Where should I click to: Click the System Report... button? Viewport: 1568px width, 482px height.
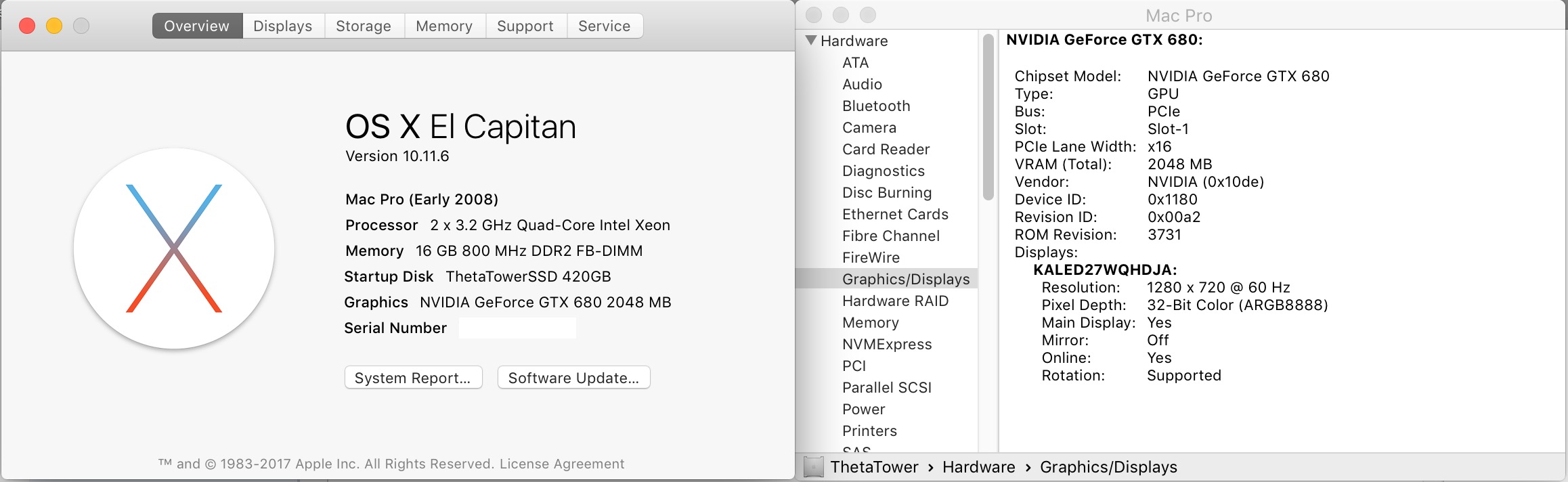click(413, 378)
